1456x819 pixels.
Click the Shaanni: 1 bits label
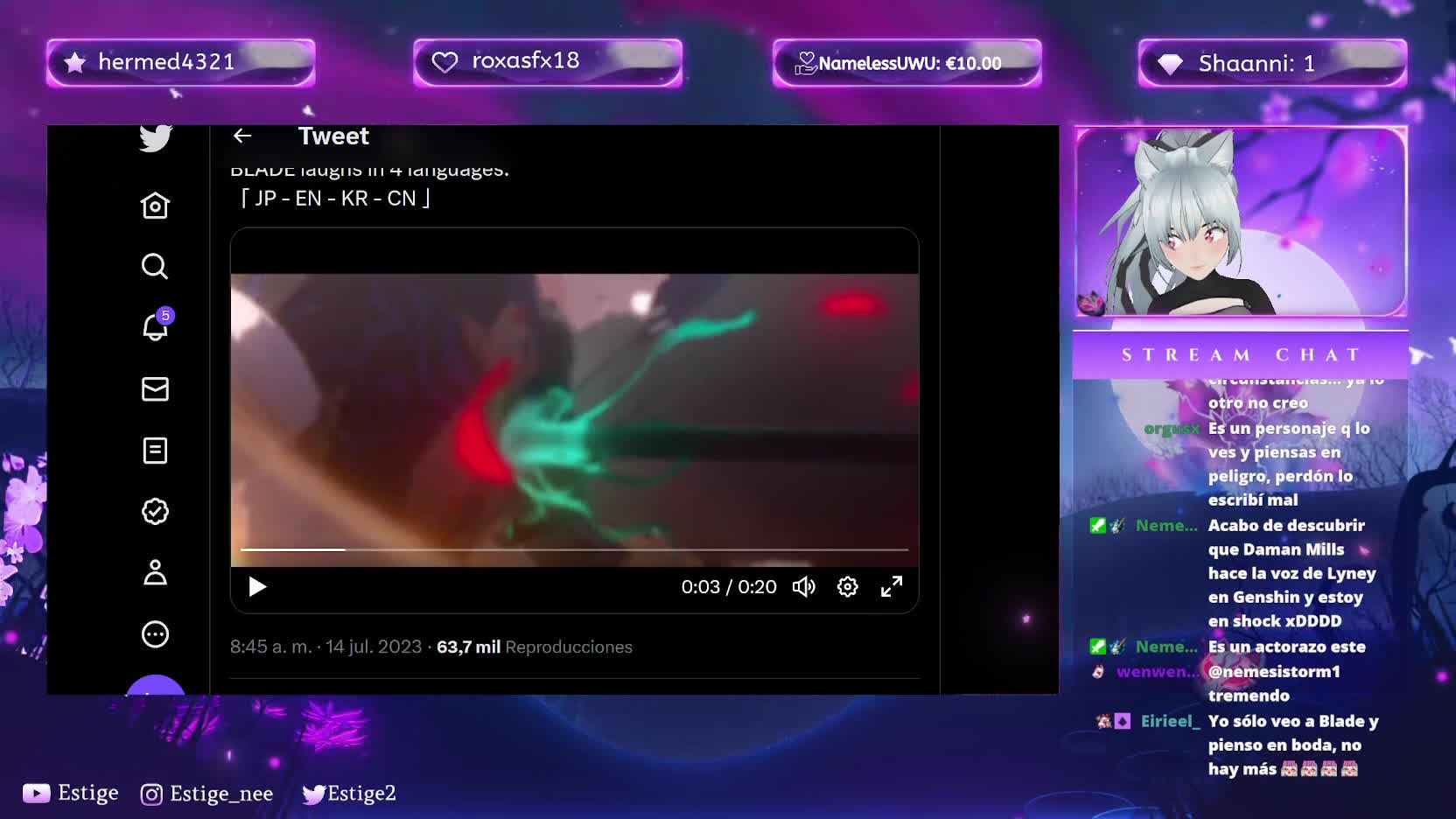(x=1256, y=64)
